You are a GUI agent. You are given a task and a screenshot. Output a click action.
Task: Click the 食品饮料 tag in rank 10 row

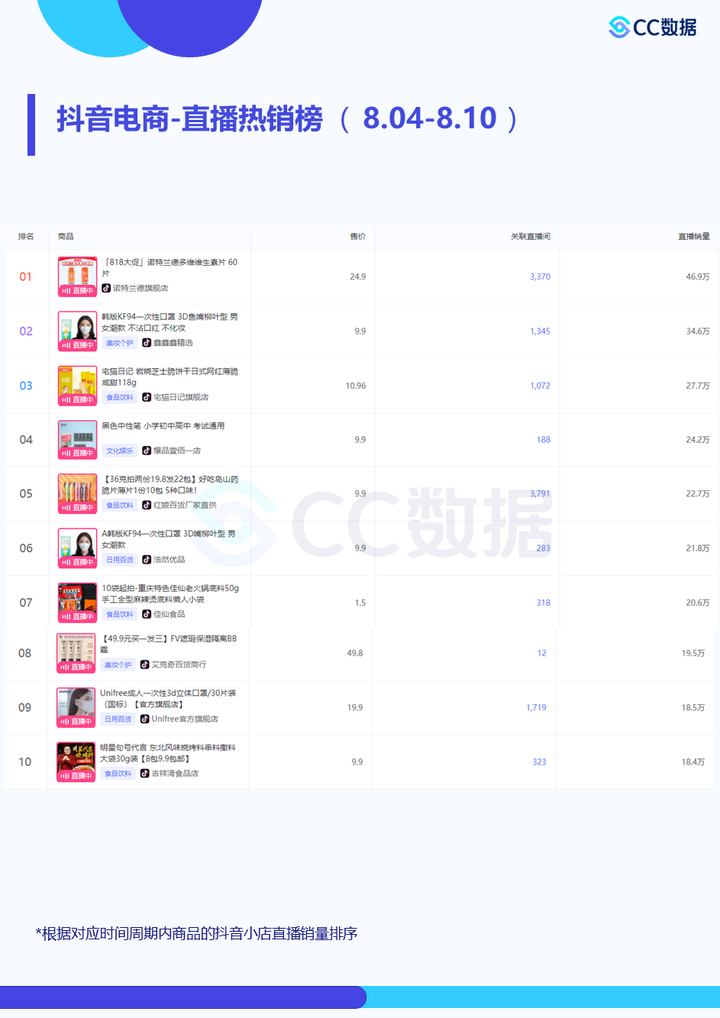pyautogui.click(x=118, y=773)
